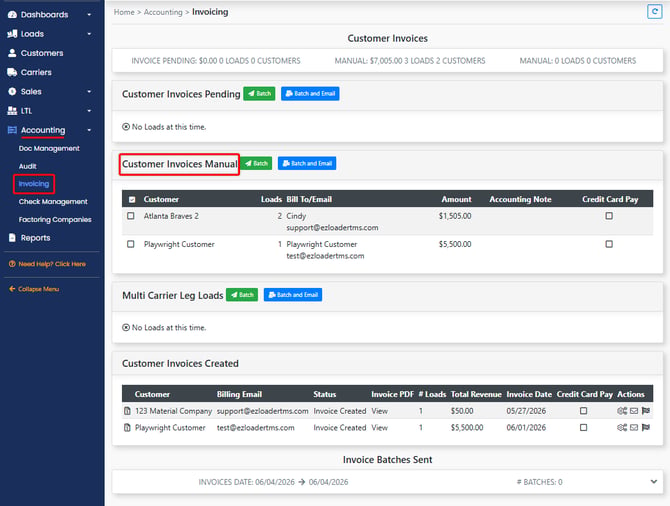This screenshot has width=670, height=506.
Task: Click the $1,505.00 amount cell
Action: pos(455,216)
